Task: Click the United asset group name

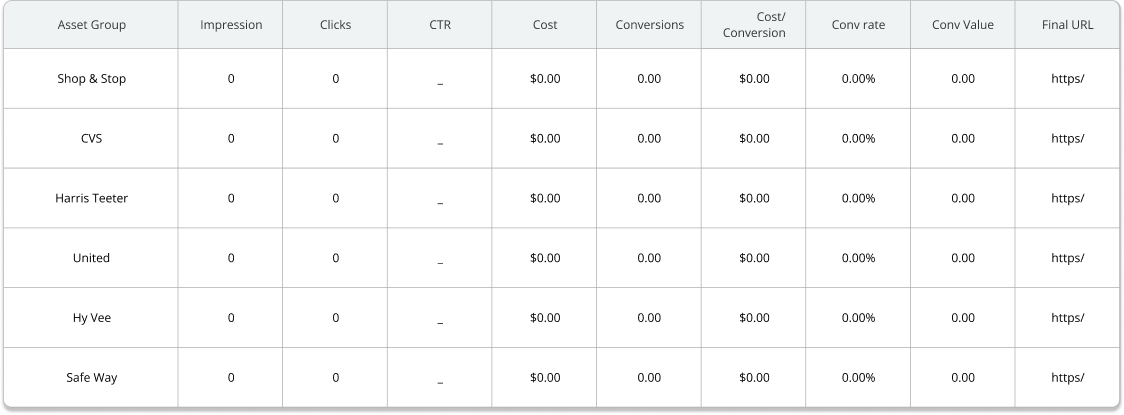Action: tap(91, 258)
